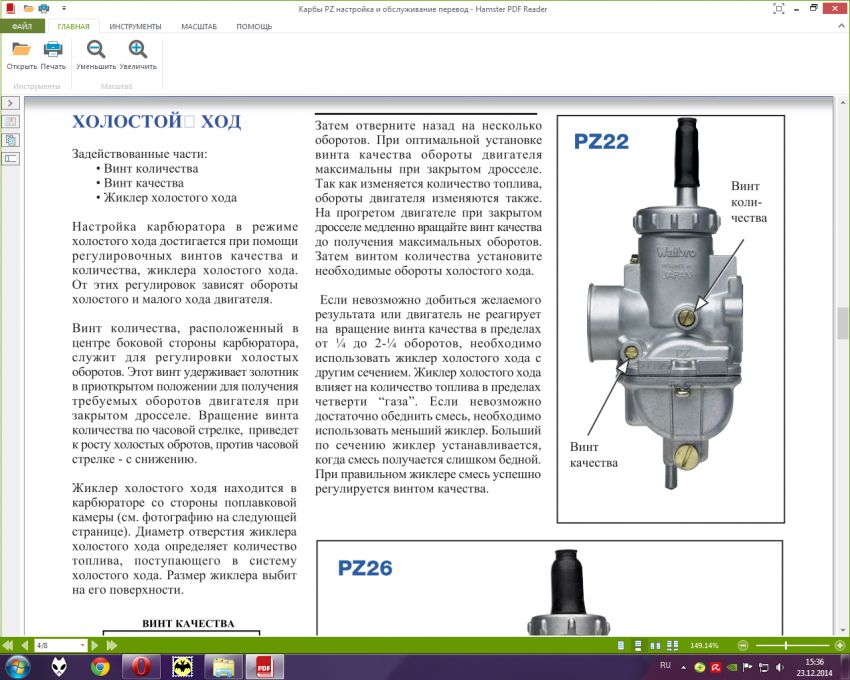Click the 149.14% zoom value
Image resolution: width=850 pixels, height=680 pixels.
point(704,645)
